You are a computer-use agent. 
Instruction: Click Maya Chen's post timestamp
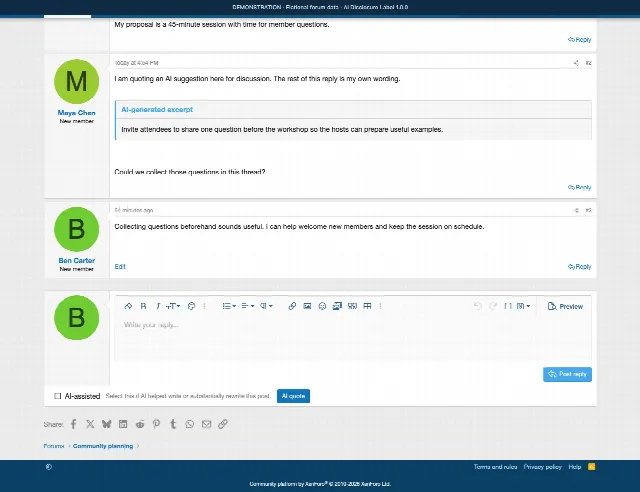coord(136,63)
